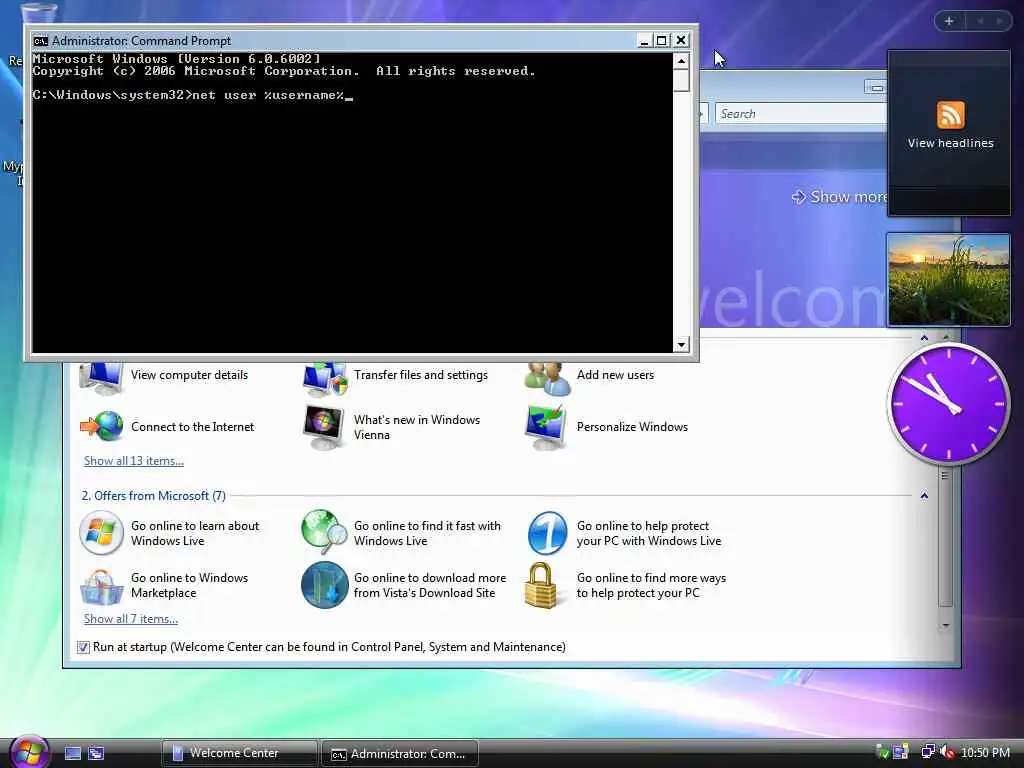Click the 2. Offers from Microsoft (7) heading
This screenshot has height=768, width=1024.
point(153,496)
